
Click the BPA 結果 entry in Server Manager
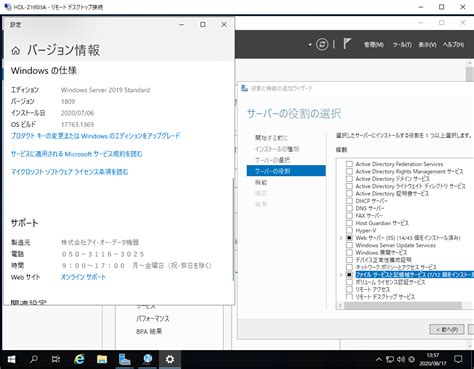point(149,331)
